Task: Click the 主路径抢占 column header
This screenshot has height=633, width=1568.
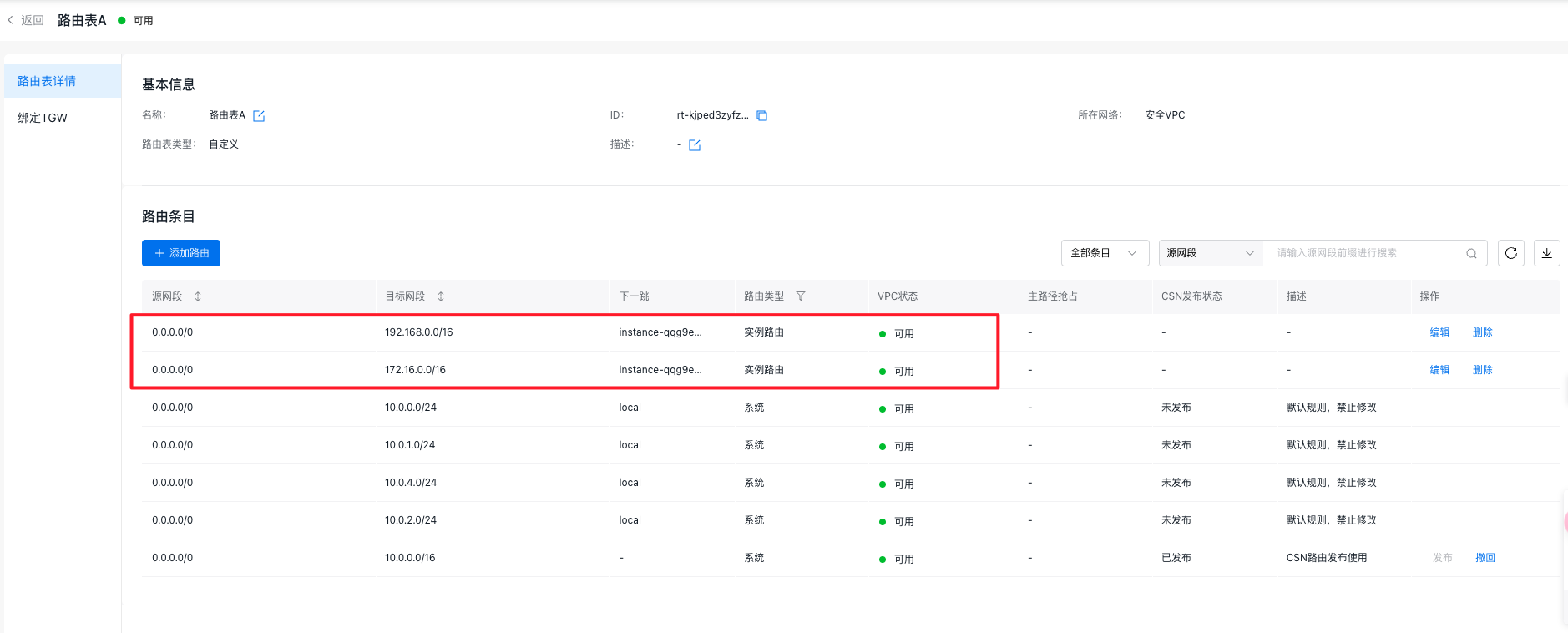Action: coord(1052,296)
